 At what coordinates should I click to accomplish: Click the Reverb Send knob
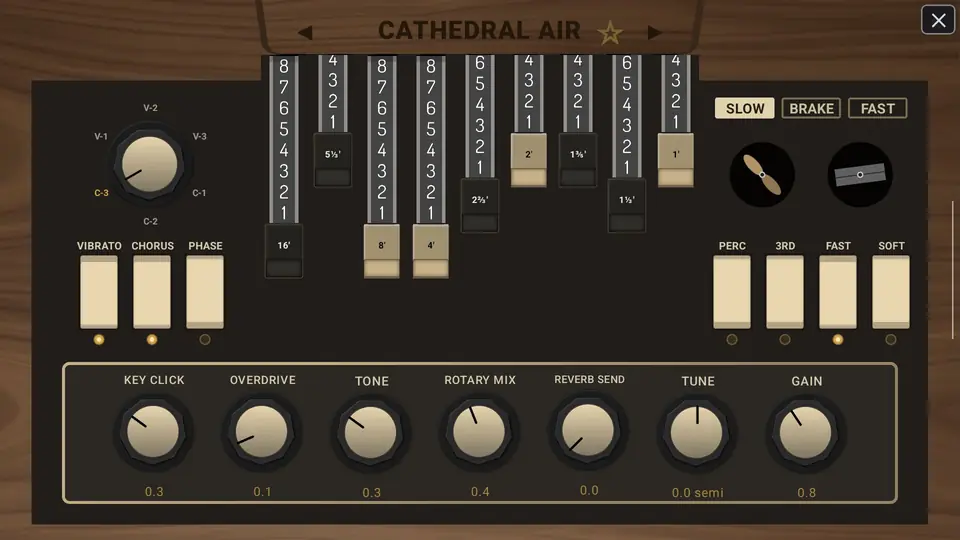[x=588, y=430]
